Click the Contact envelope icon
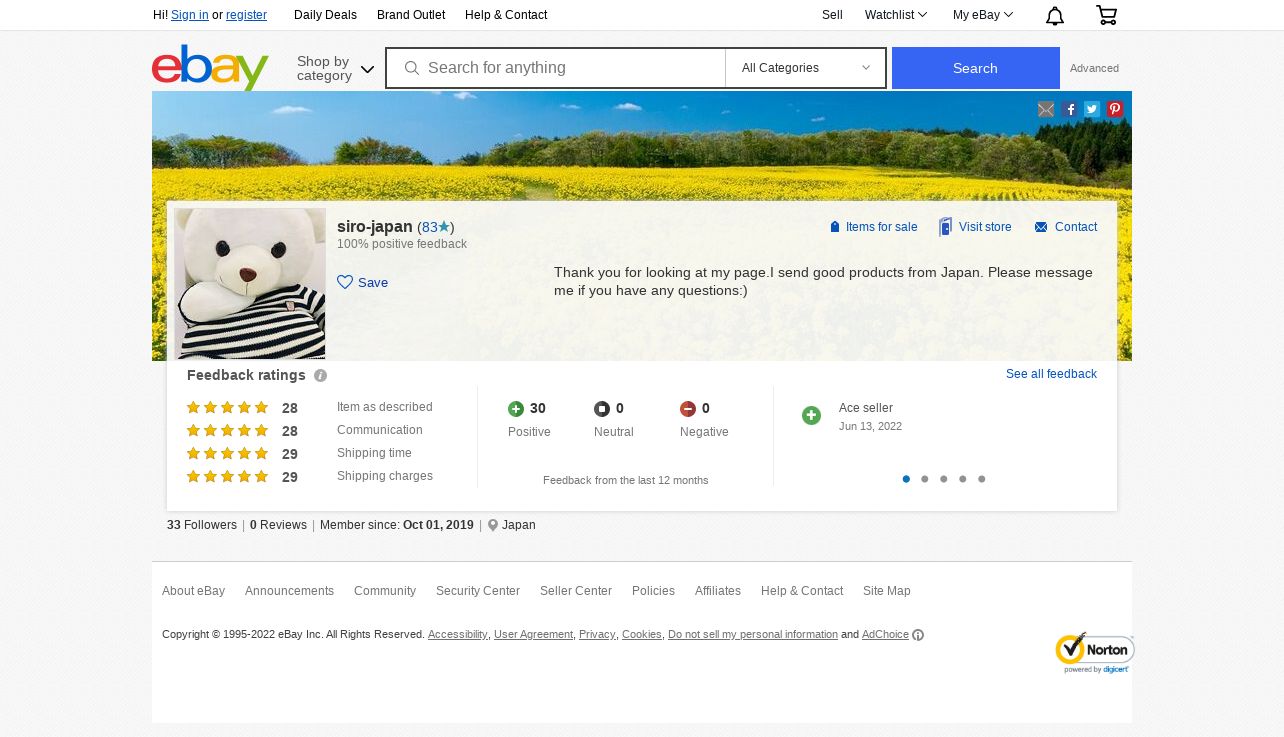 tap(1041, 227)
